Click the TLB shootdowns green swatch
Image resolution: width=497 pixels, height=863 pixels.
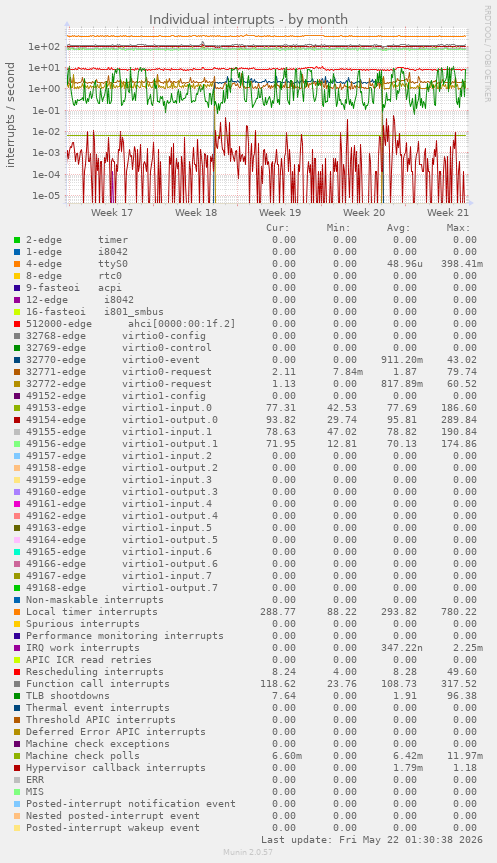pos(17,696)
